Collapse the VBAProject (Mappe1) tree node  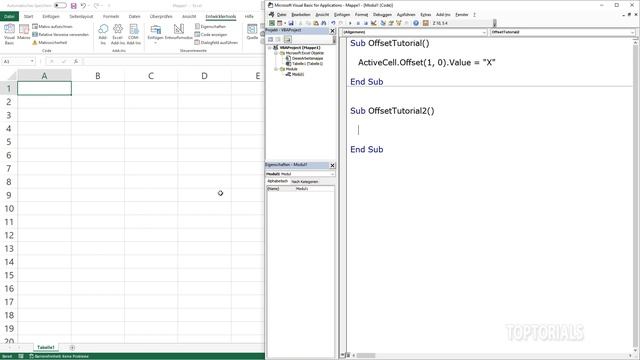click(x=269, y=48)
